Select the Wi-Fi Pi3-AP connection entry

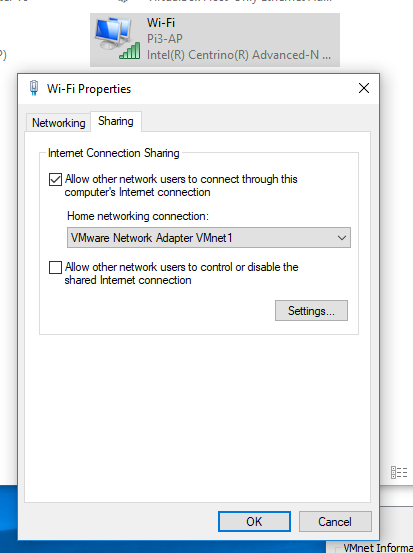click(215, 40)
